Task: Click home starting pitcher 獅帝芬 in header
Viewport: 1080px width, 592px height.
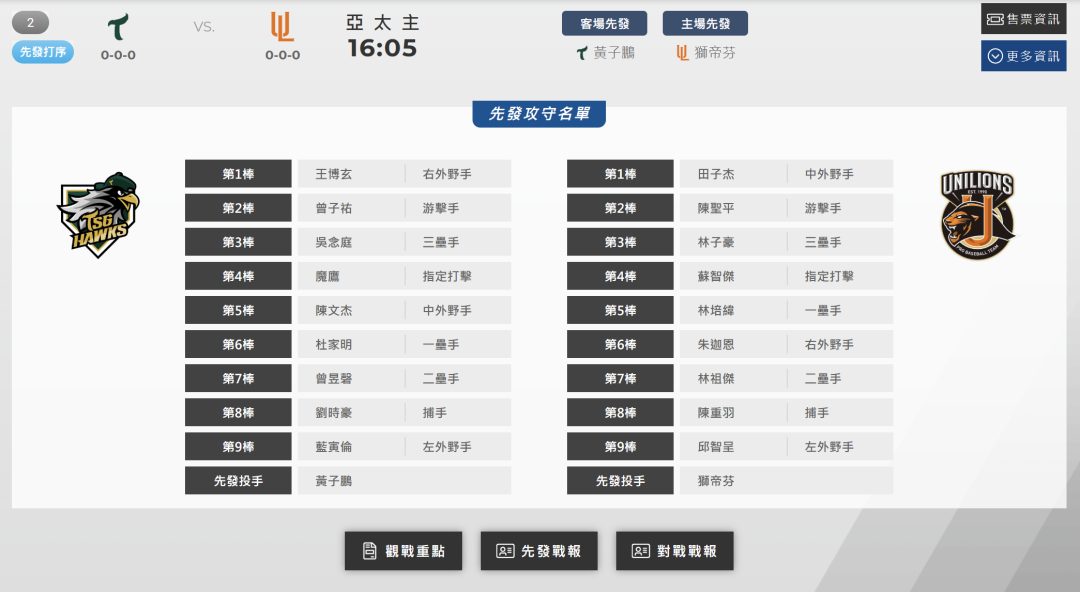Action: [x=714, y=53]
